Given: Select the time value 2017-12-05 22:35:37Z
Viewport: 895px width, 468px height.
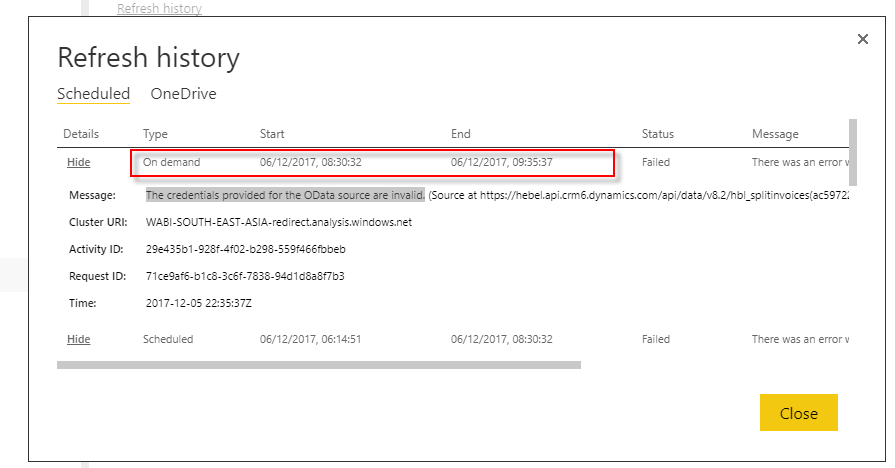Looking at the screenshot, I should [x=199, y=303].
